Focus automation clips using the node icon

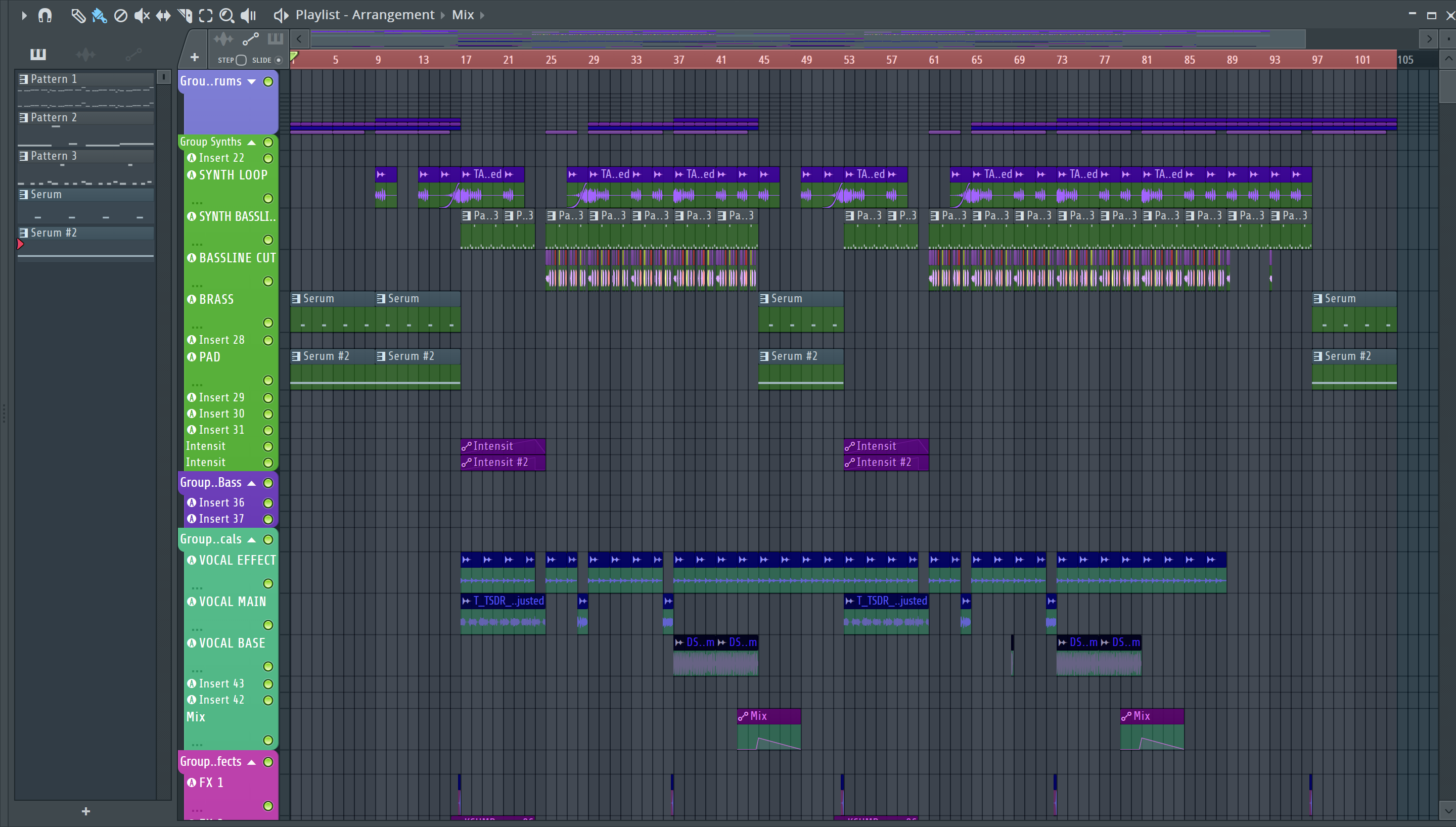[250, 39]
